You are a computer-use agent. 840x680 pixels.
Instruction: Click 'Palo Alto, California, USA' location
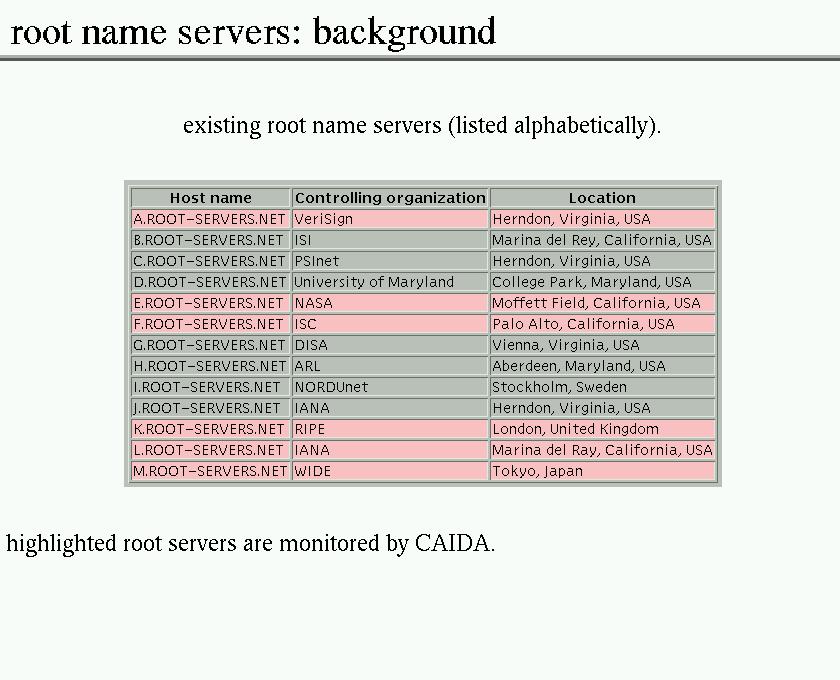603,324
